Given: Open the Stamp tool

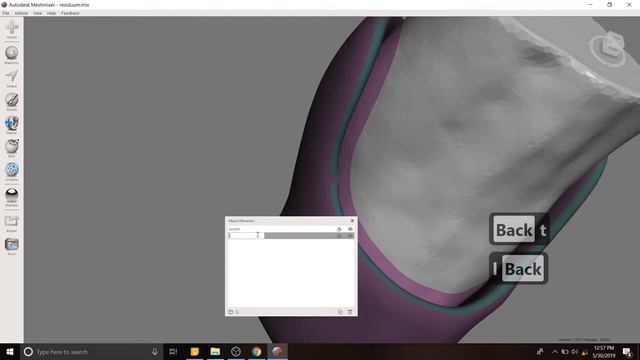Looking at the screenshot, I should click(x=11, y=125).
